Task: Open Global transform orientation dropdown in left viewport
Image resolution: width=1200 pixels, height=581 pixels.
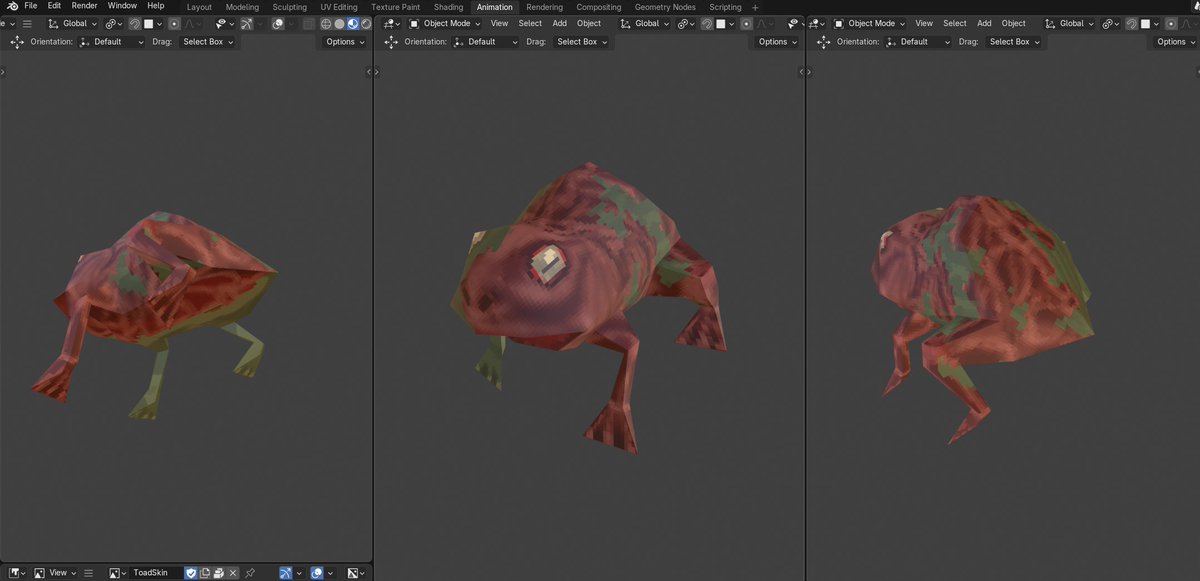Action: click(72, 23)
